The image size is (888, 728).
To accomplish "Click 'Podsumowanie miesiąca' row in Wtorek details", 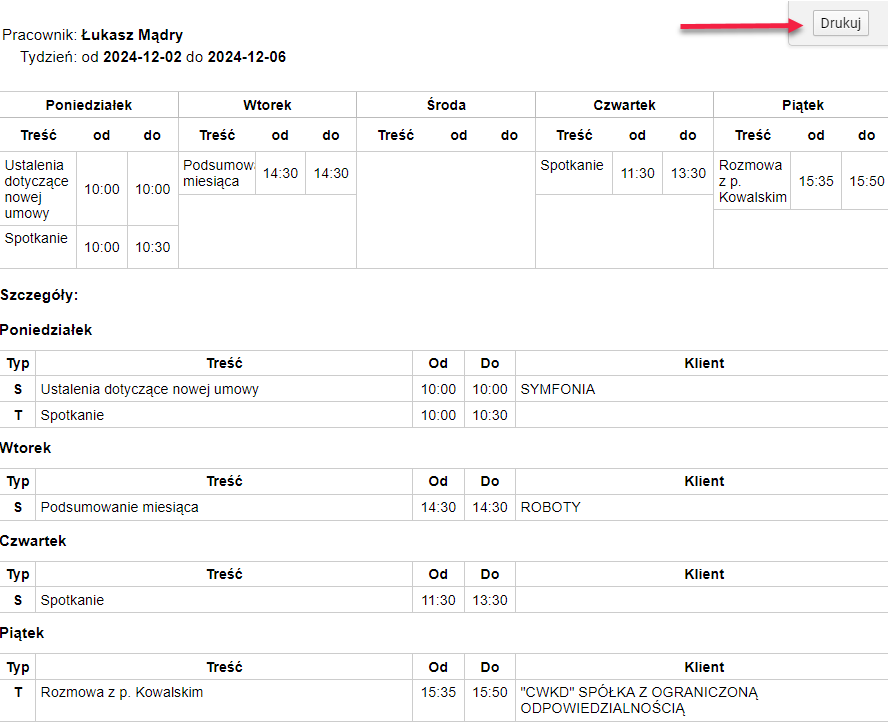I will [x=444, y=507].
